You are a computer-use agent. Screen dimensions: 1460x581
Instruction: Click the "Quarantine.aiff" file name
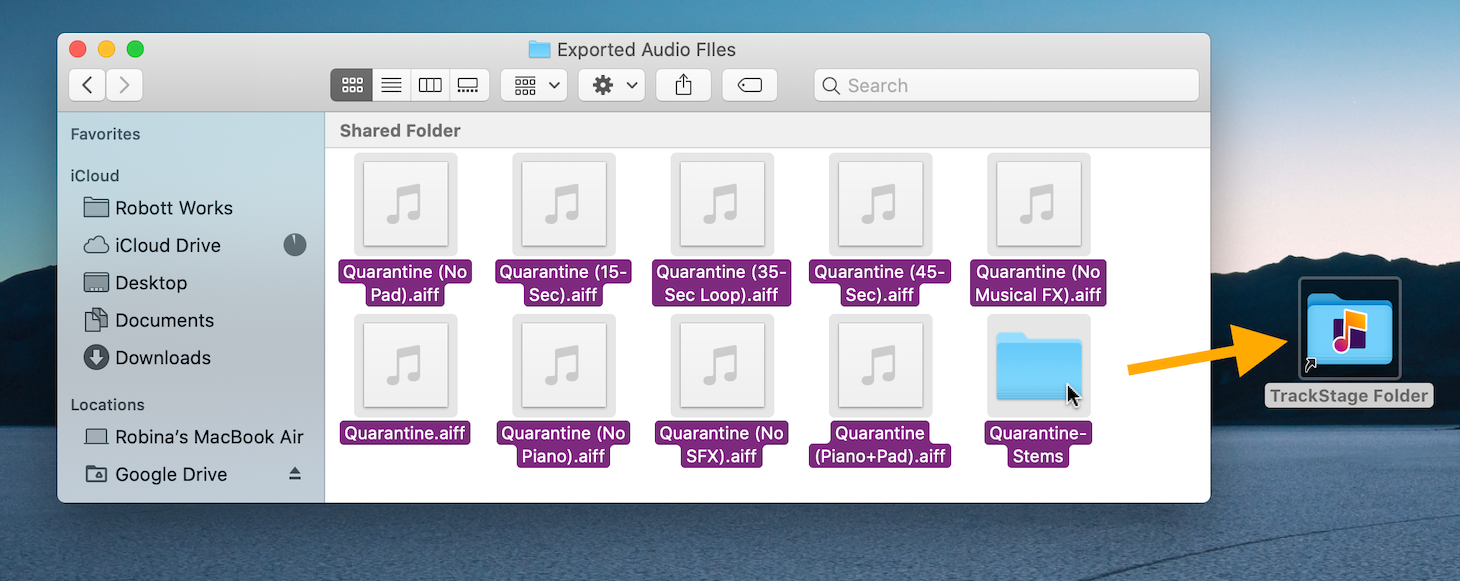point(405,433)
